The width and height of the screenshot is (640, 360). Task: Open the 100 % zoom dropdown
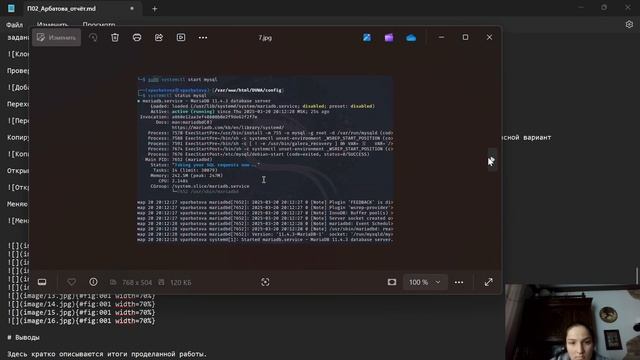(x=424, y=282)
